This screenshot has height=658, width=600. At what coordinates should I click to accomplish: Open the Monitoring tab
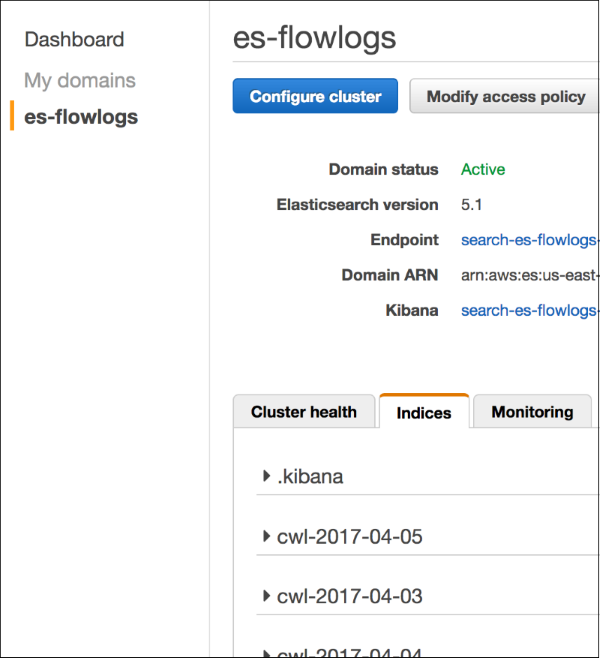[532, 412]
